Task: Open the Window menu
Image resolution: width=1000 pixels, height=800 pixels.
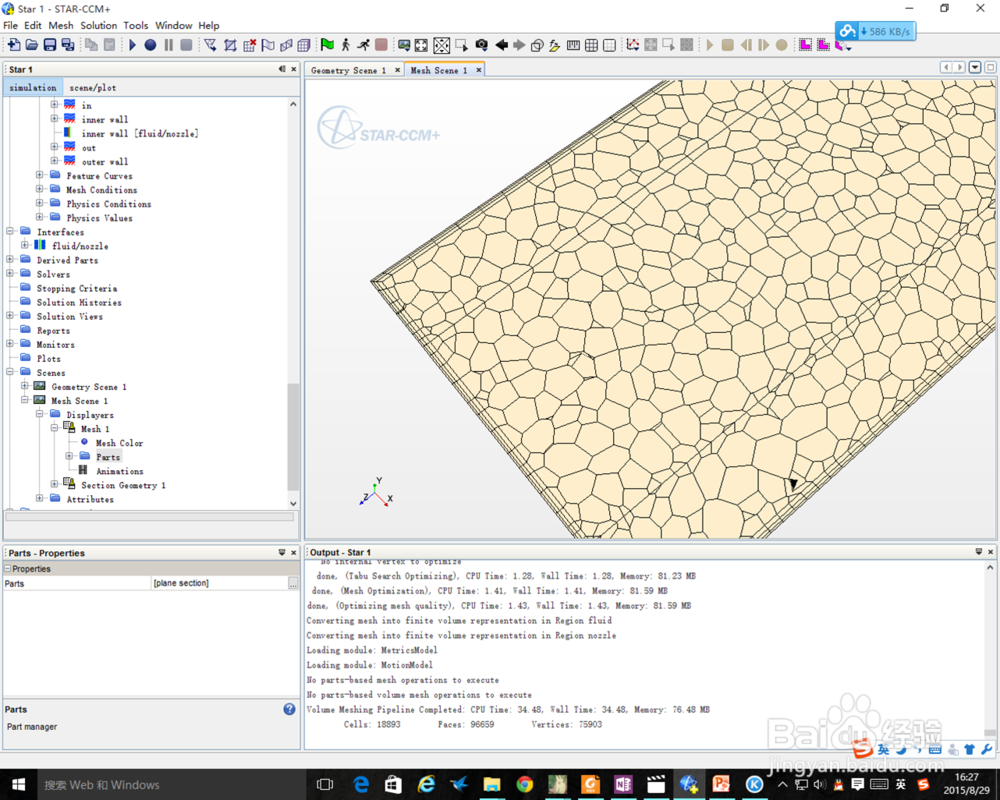Action: point(173,26)
